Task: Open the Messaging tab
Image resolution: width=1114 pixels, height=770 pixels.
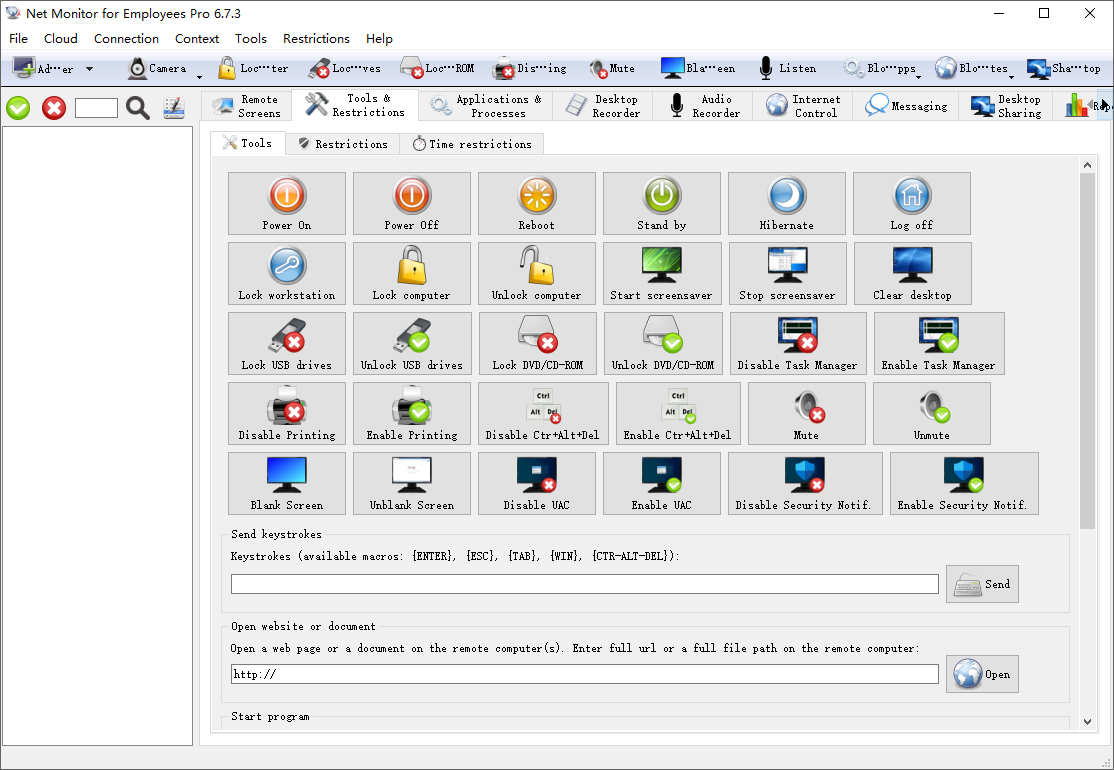Action: (906, 106)
